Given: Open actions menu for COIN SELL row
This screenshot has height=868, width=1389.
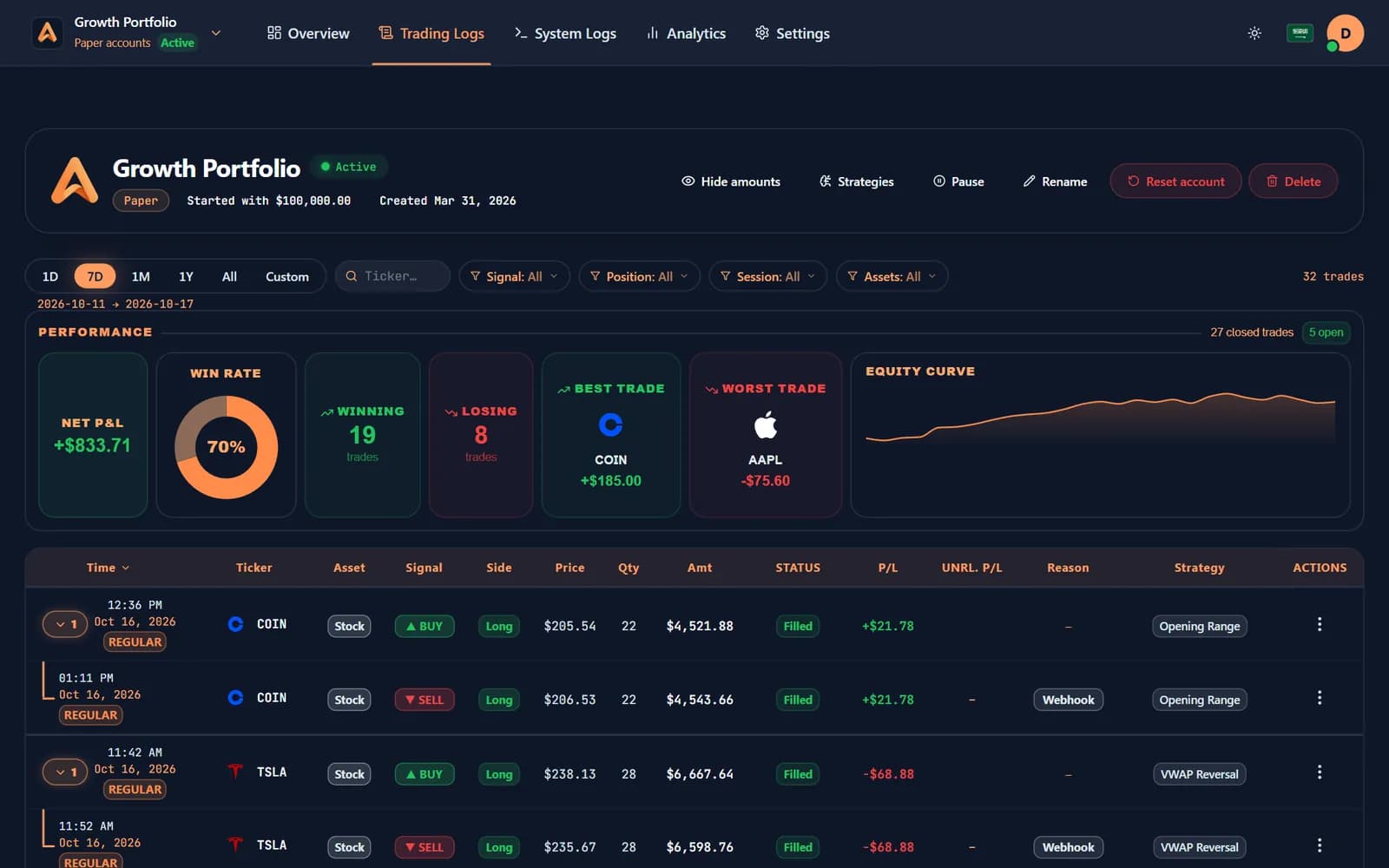Looking at the screenshot, I should coord(1320,698).
